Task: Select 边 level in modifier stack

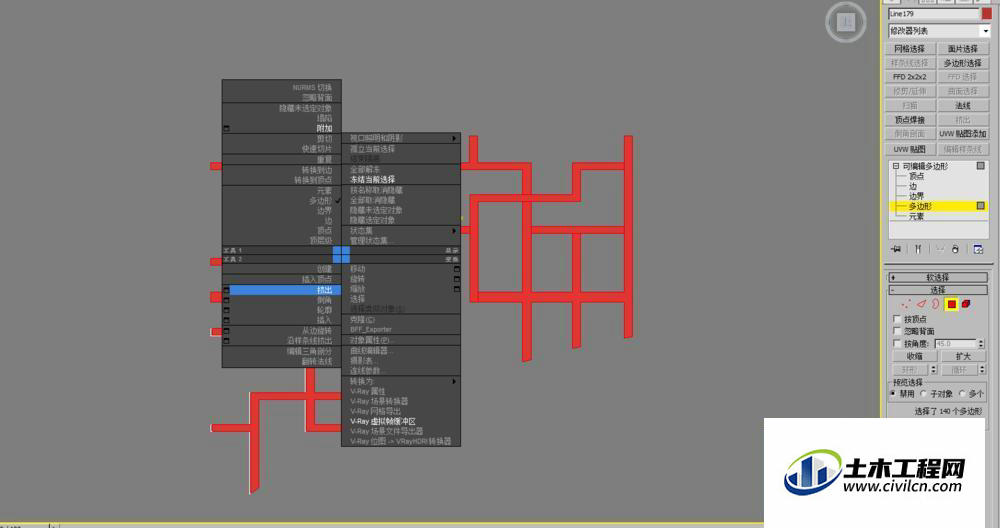Action: [x=913, y=186]
